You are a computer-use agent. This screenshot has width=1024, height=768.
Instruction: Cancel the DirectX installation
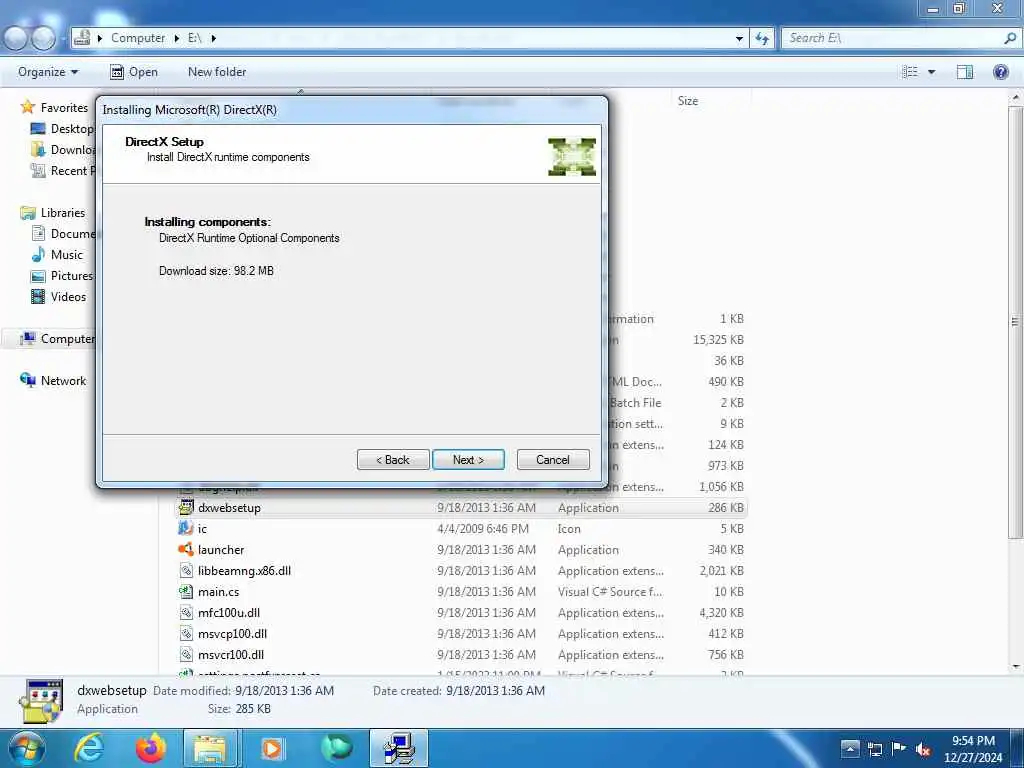(x=553, y=460)
